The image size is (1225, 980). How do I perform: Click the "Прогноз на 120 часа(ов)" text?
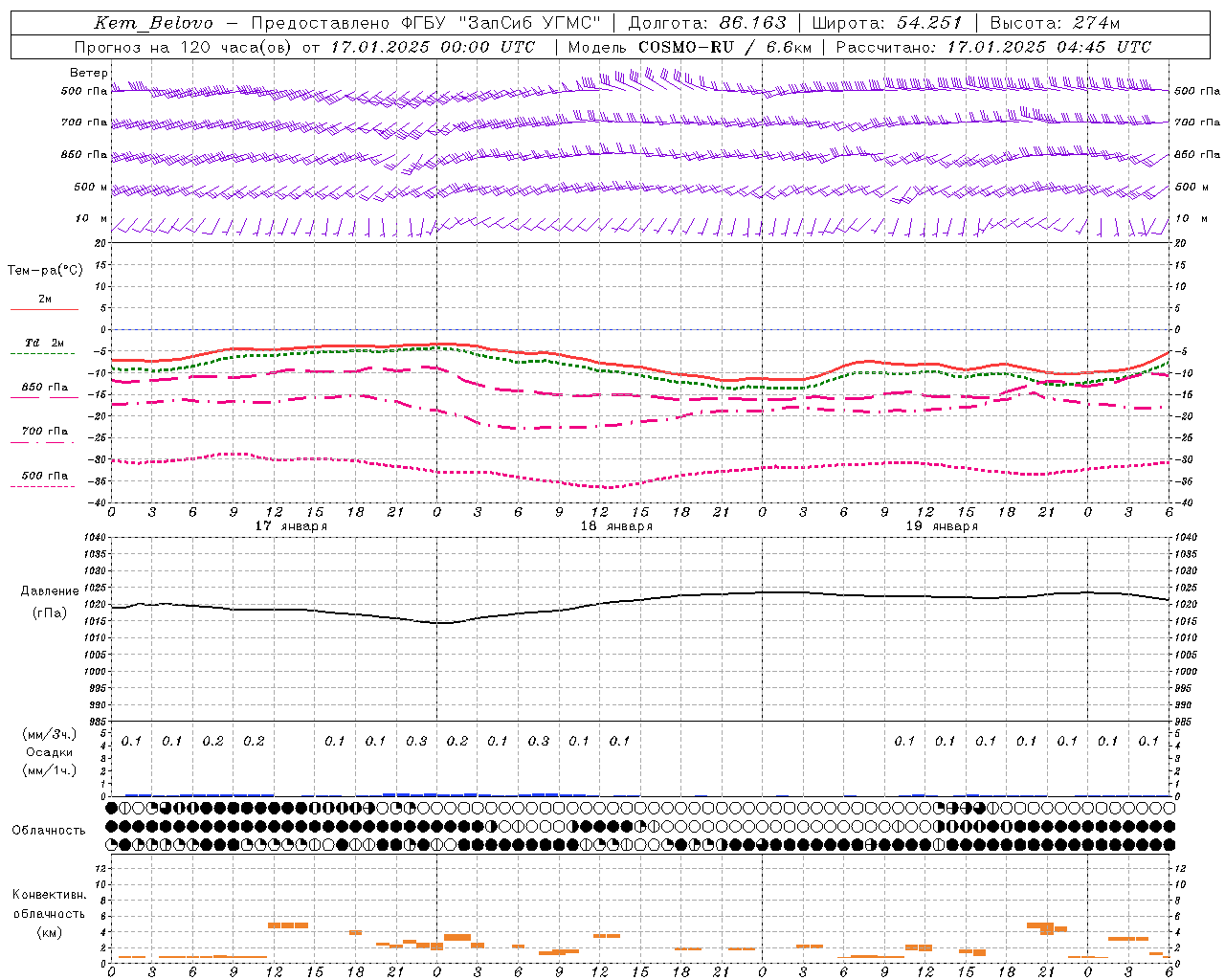(x=184, y=47)
